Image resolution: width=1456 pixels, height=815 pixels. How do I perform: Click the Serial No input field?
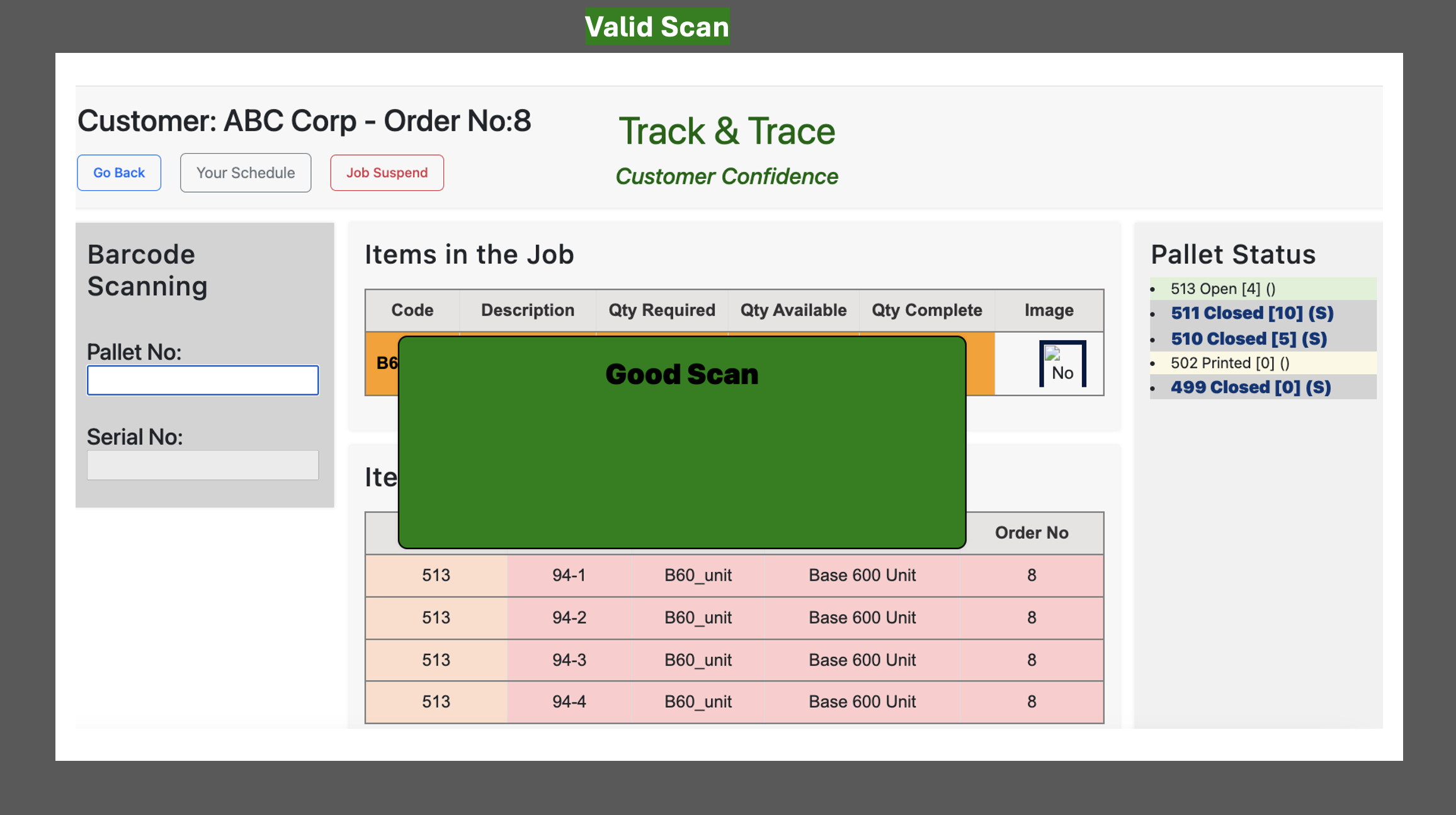pos(203,465)
